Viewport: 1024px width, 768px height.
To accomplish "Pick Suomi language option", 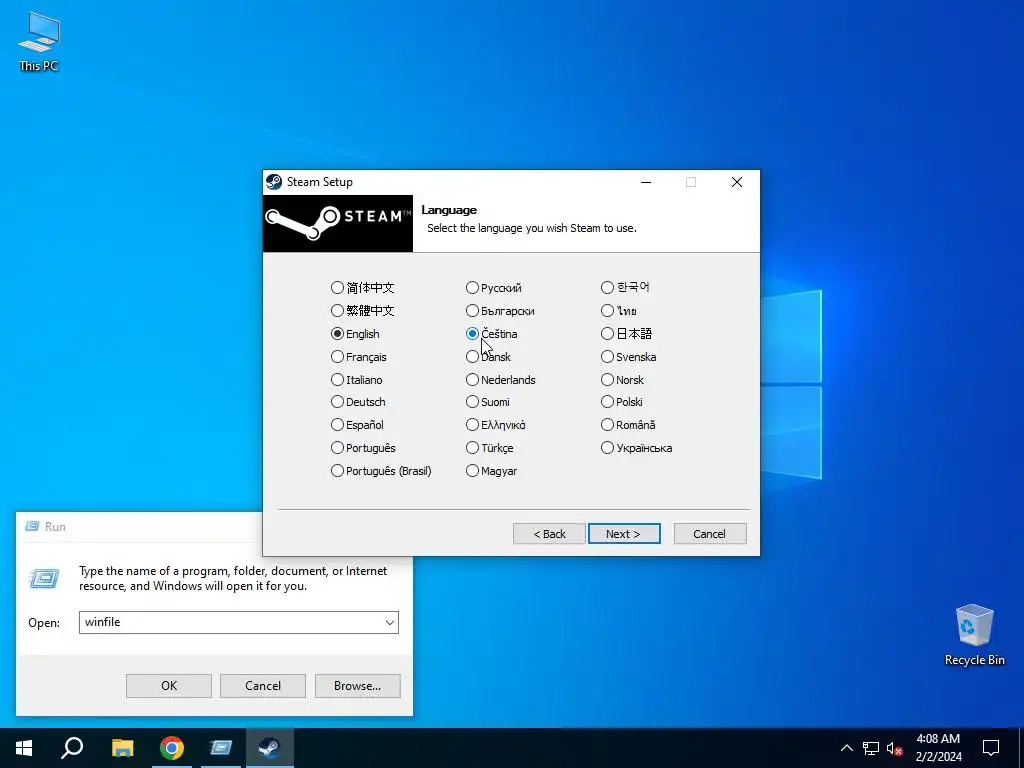I will click(x=488, y=402).
